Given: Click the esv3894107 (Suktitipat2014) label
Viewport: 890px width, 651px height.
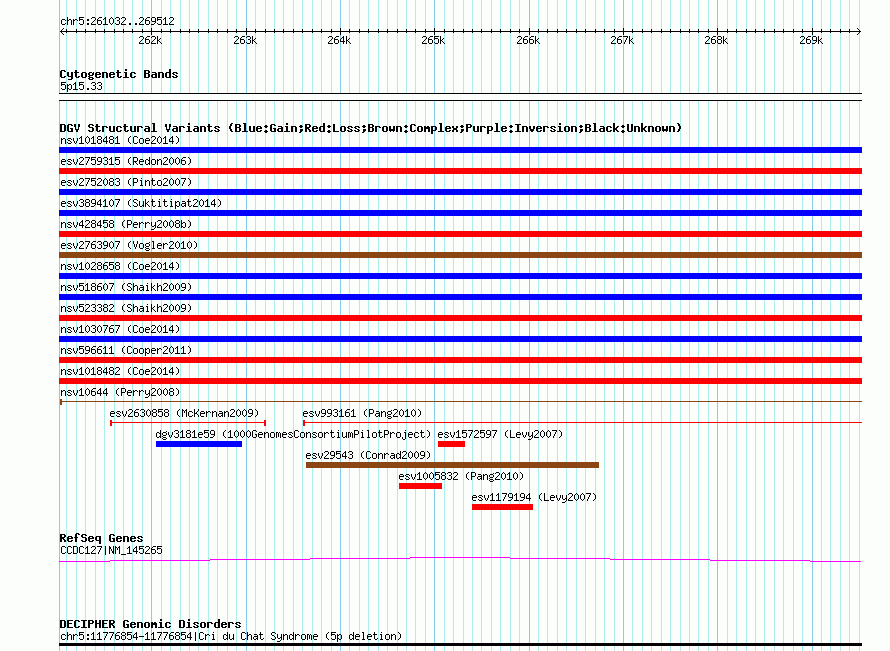Looking at the screenshot, I should point(140,203).
